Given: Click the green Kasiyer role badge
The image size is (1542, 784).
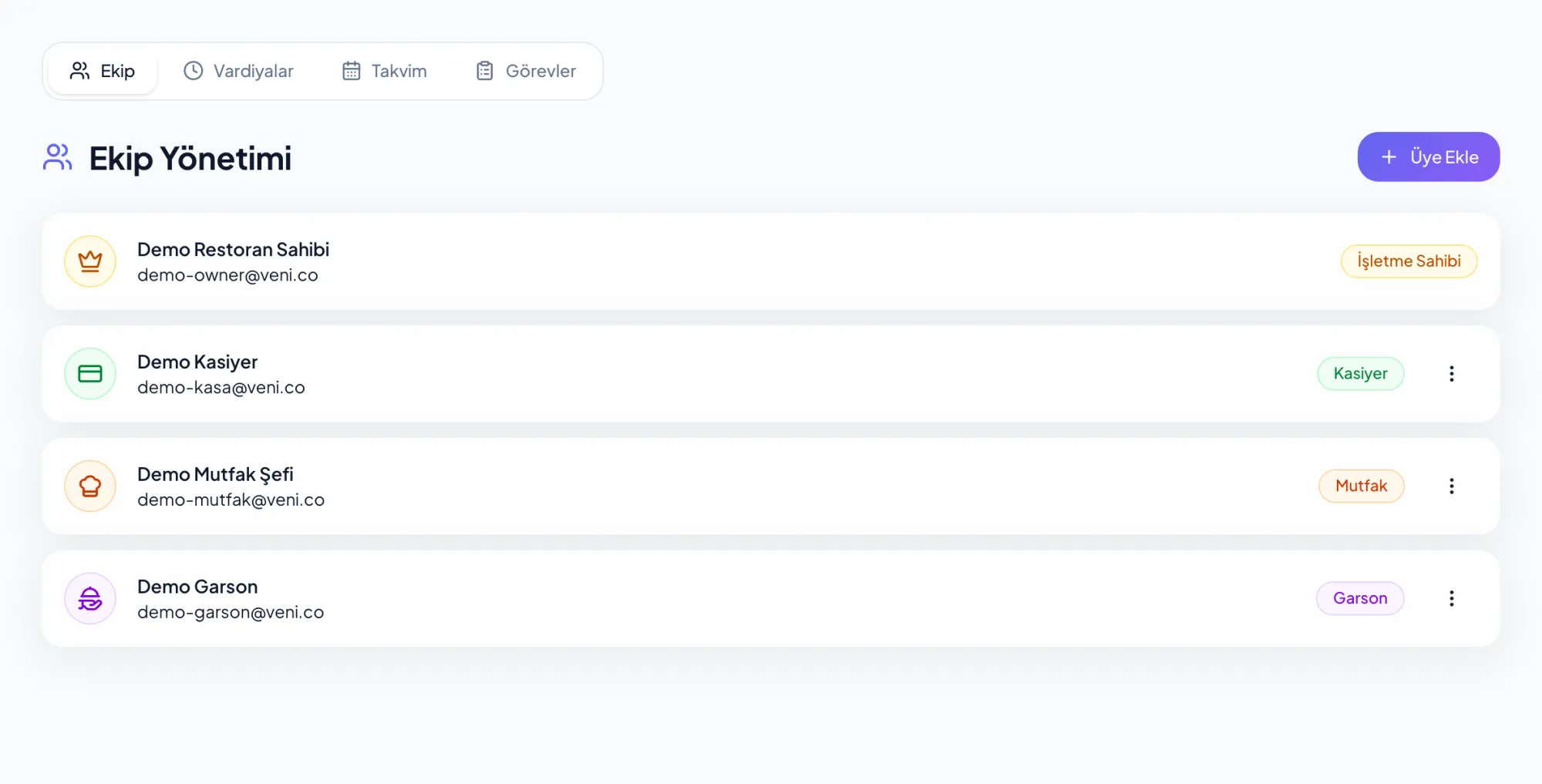Looking at the screenshot, I should coord(1360,374).
